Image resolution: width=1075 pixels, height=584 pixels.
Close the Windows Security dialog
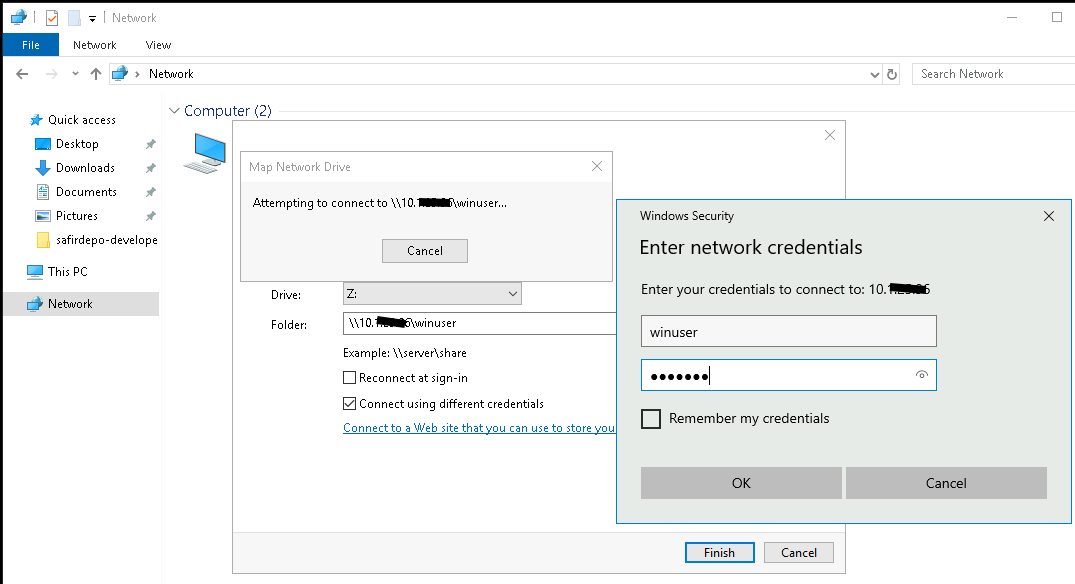pyautogui.click(x=1048, y=216)
